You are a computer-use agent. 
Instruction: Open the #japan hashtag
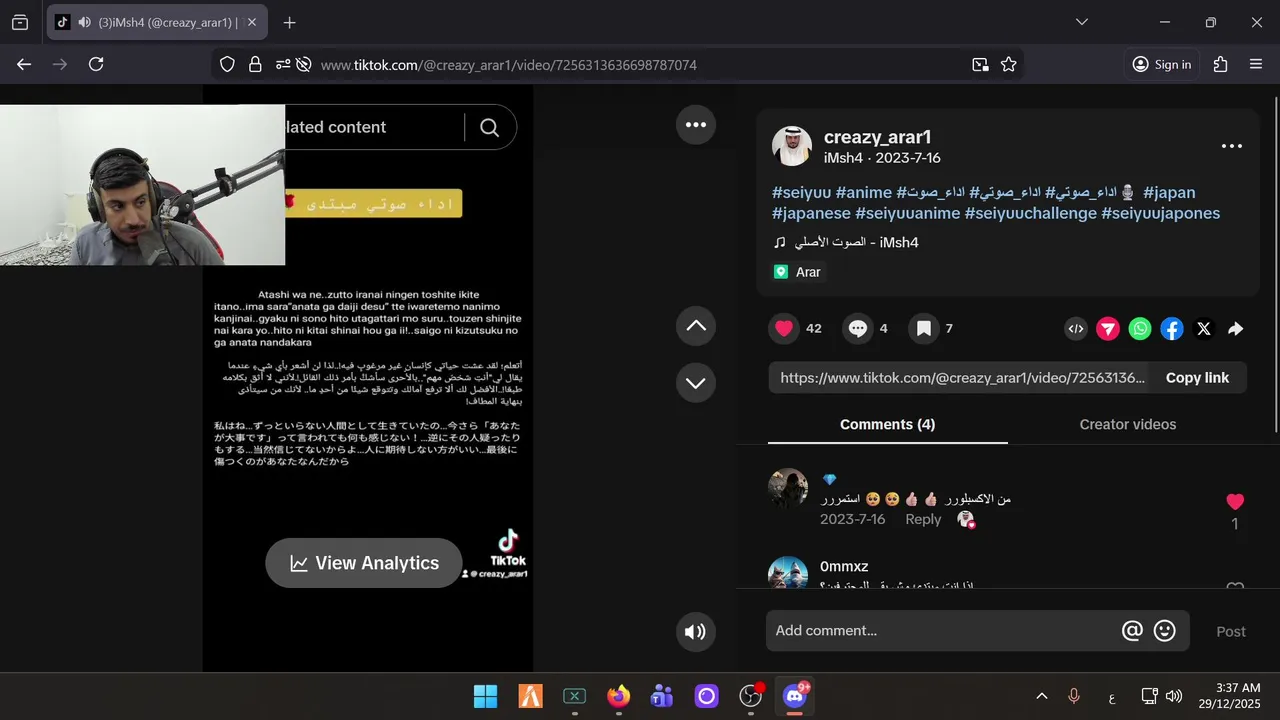pyautogui.click(x=1169, y=192)
